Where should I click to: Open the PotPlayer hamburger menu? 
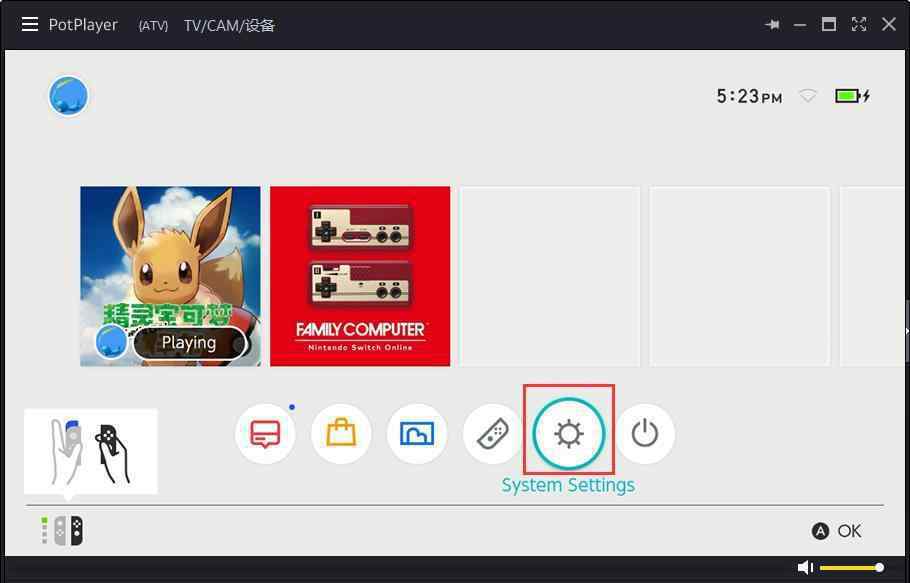(x=30, y=24)
